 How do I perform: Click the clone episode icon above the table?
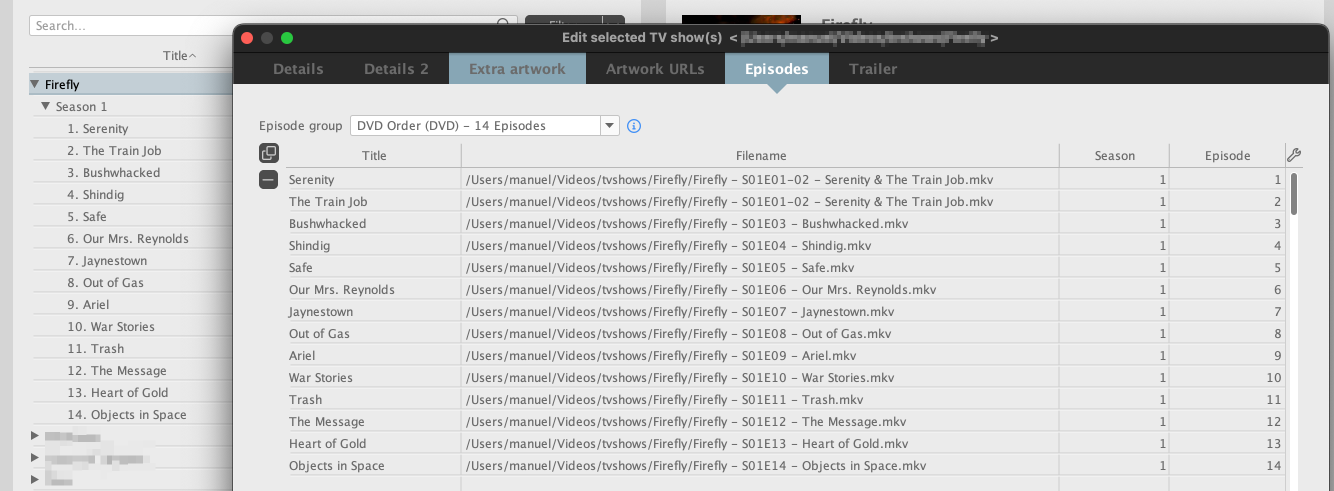pyautogui.click(x=269, y=154)
